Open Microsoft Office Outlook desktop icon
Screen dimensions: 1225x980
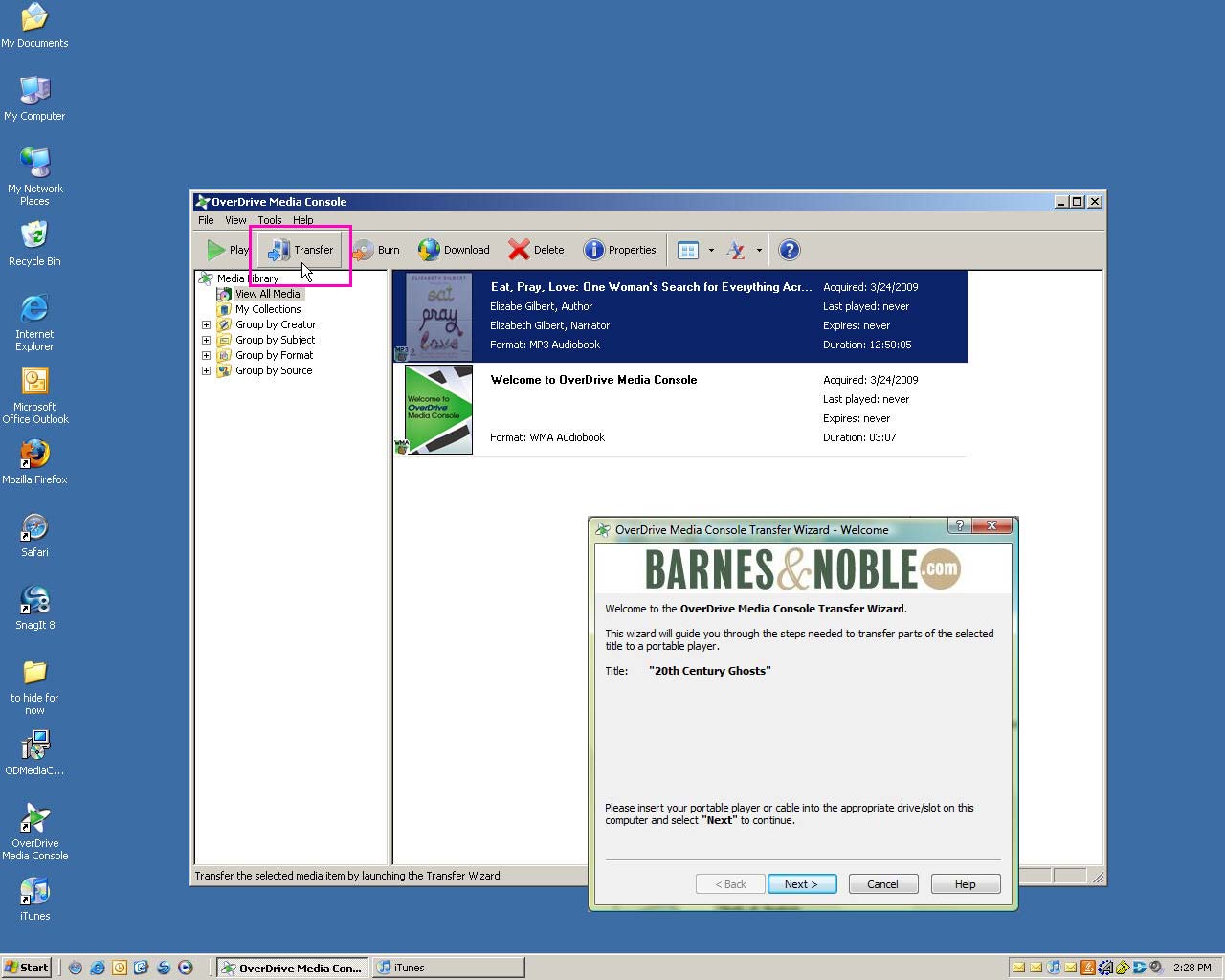coord(34,395)
